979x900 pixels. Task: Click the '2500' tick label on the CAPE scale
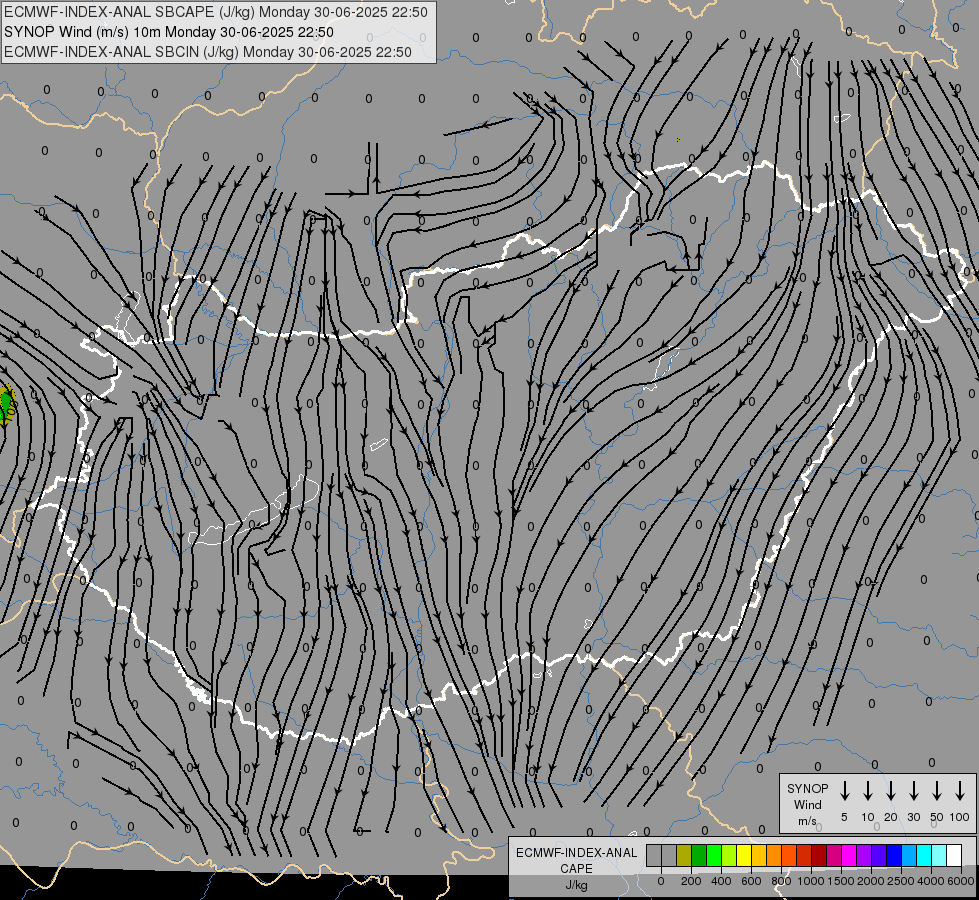(901, 881)
